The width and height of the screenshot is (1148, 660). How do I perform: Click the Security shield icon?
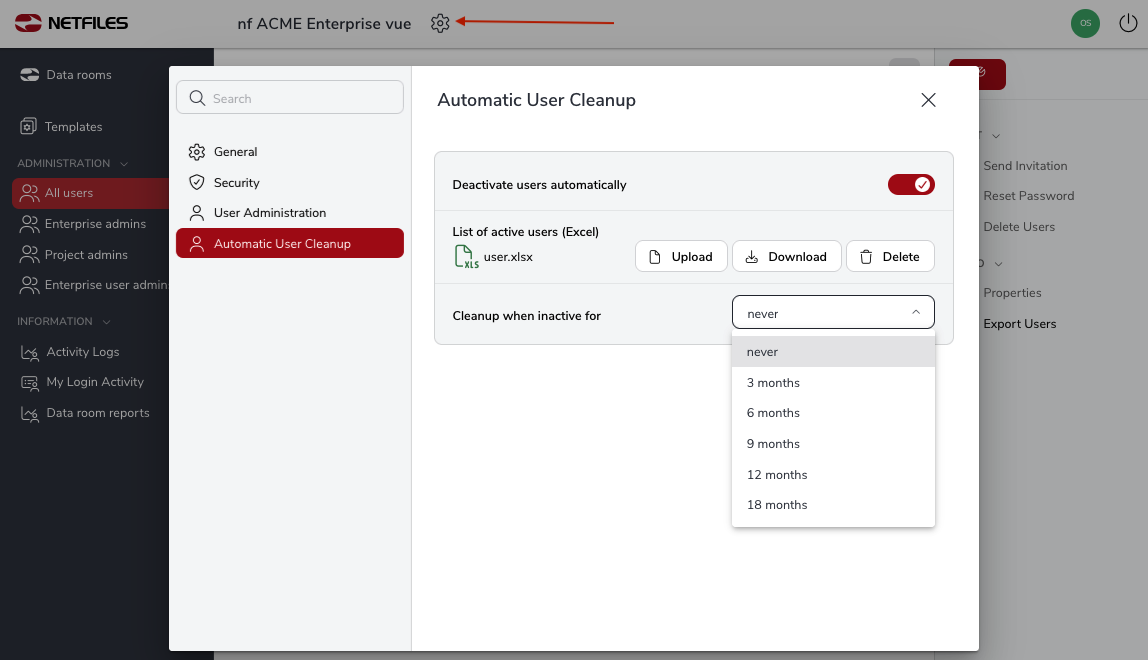coord(197,183)
